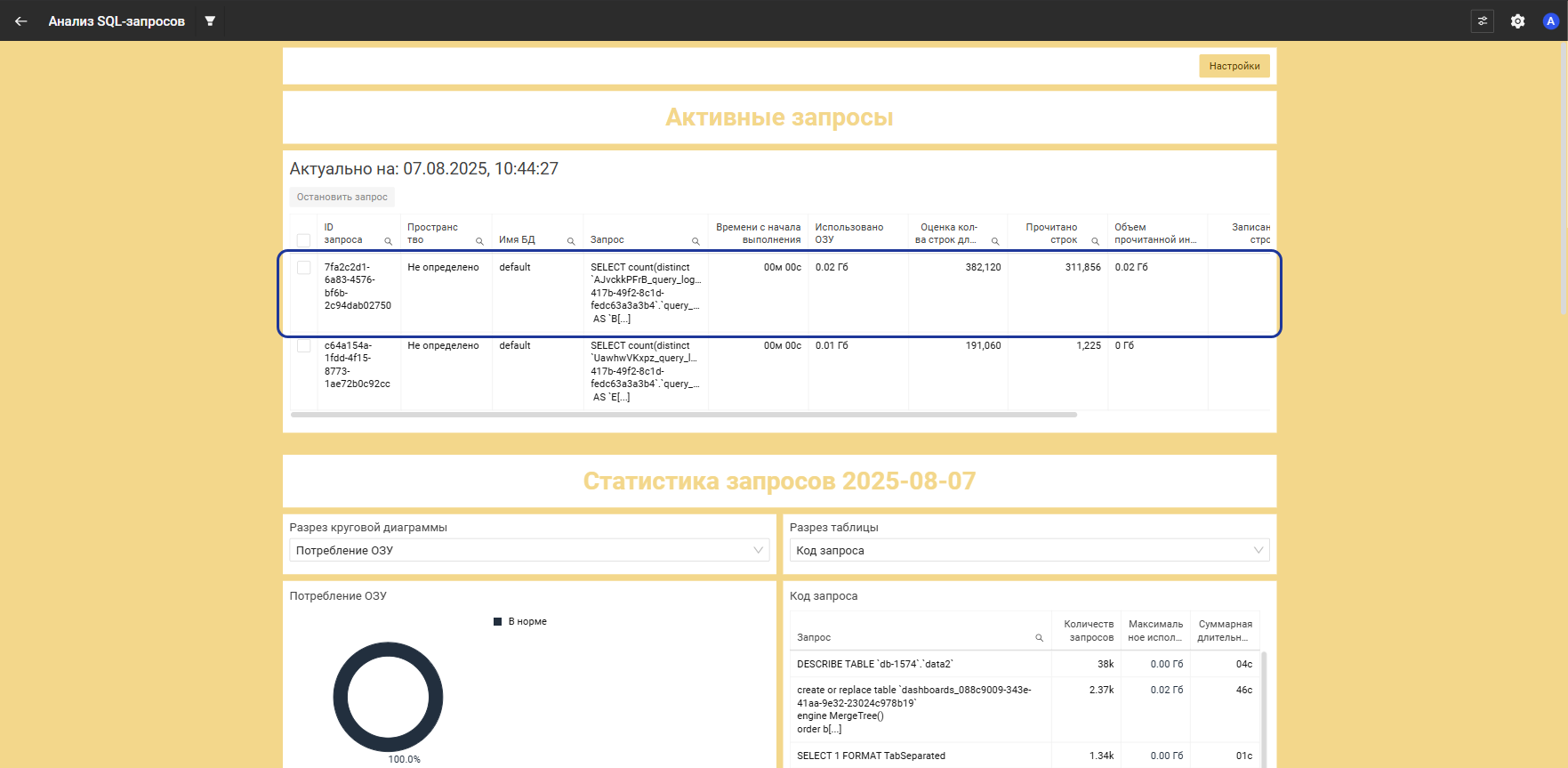The width and height of the screenshot is (1568, 768).
Task: Click the 'Суммарная длительность' column header
Action: coord(1224,630)
